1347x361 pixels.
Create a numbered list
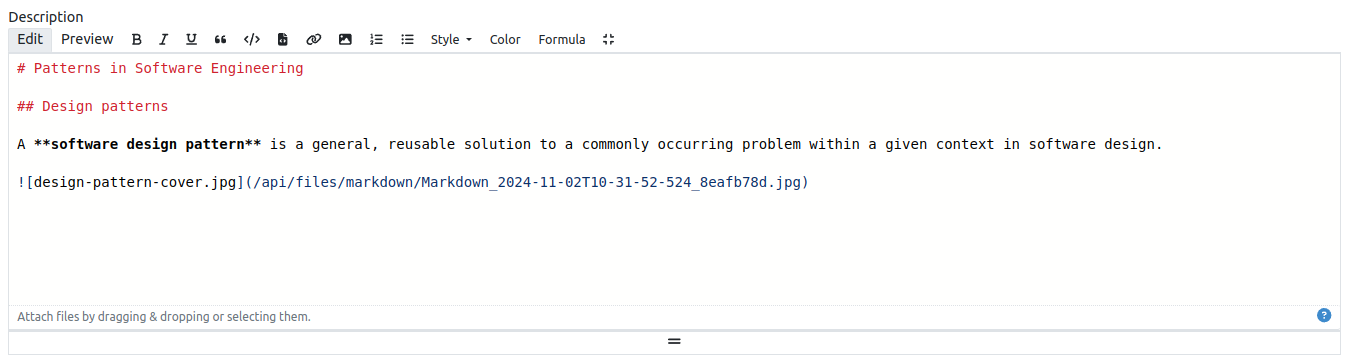(x=376, y=40)
